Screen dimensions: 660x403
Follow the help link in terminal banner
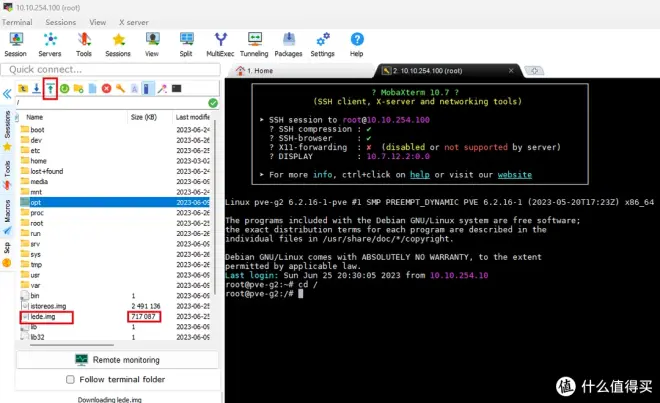tap(420, 175)
